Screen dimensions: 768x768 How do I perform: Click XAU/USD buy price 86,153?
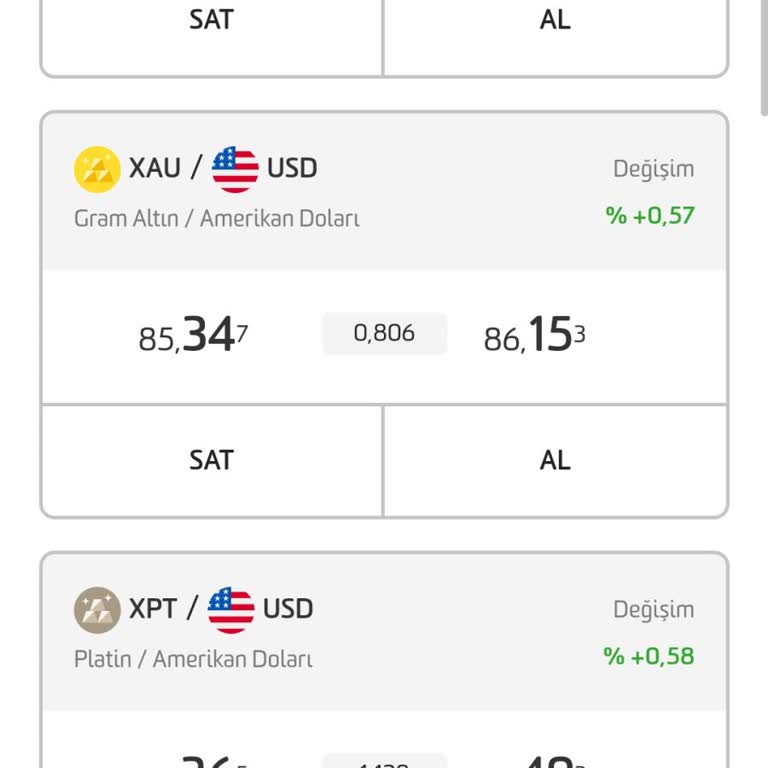click(x=534, y=336)
